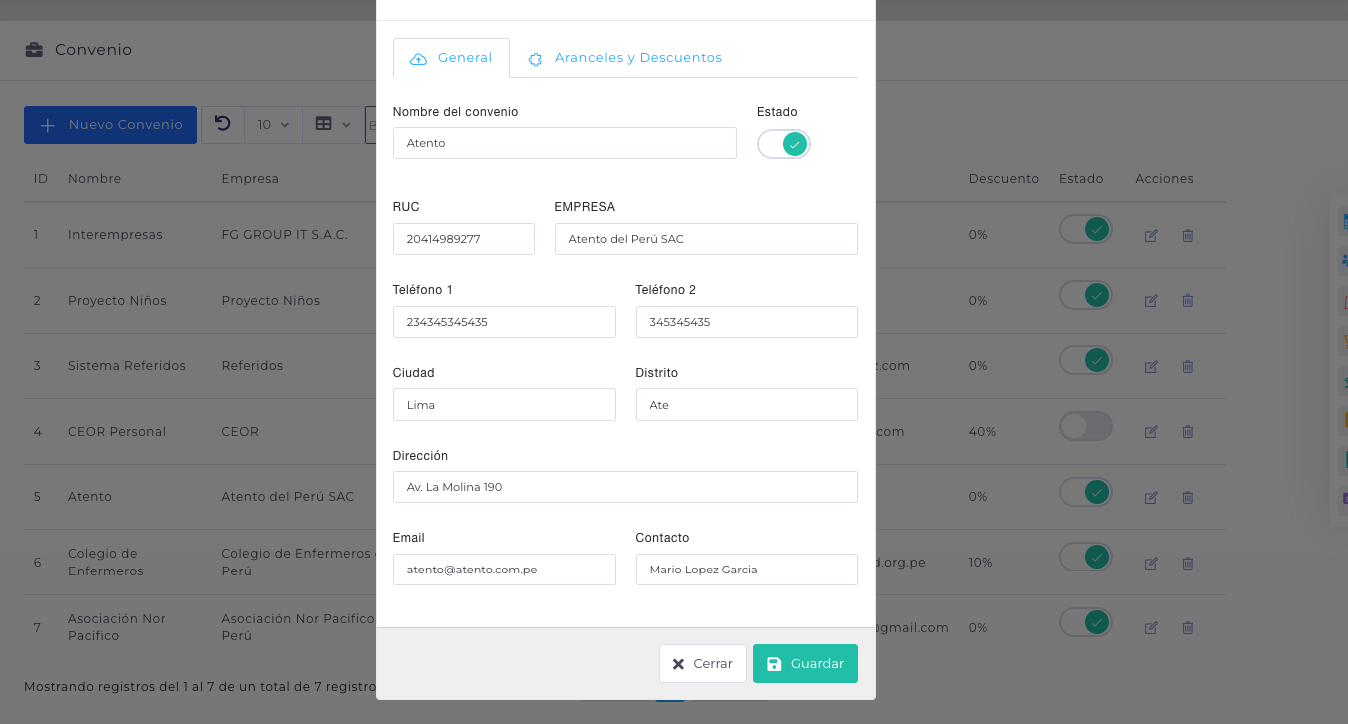Click the Acciones column header
The image size is (1348, 724).
tap(1164, 179)
